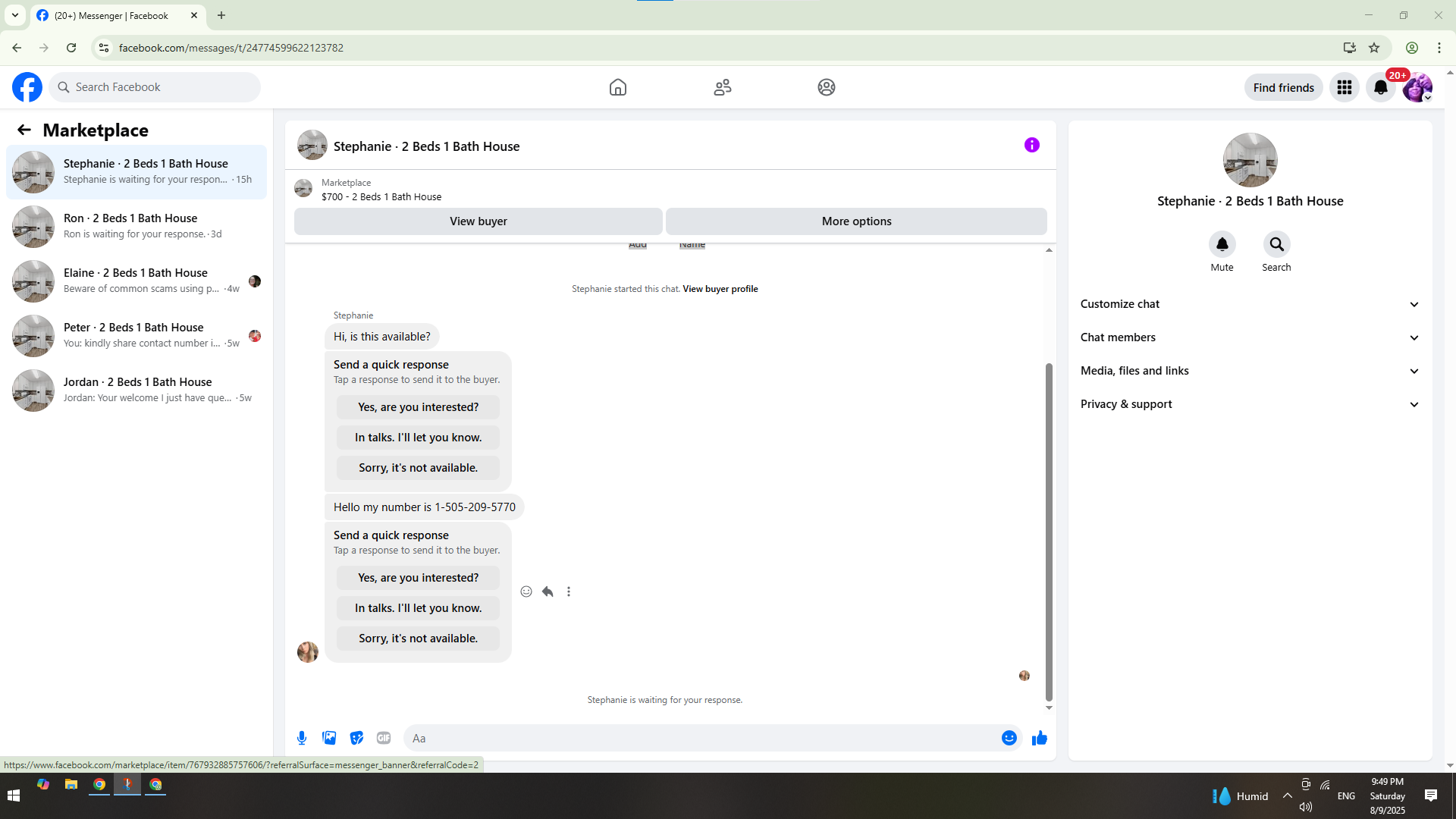This screenshot has height=819, width=1456.
Task: Open Windows Start menu
Action: coord(13,795)
